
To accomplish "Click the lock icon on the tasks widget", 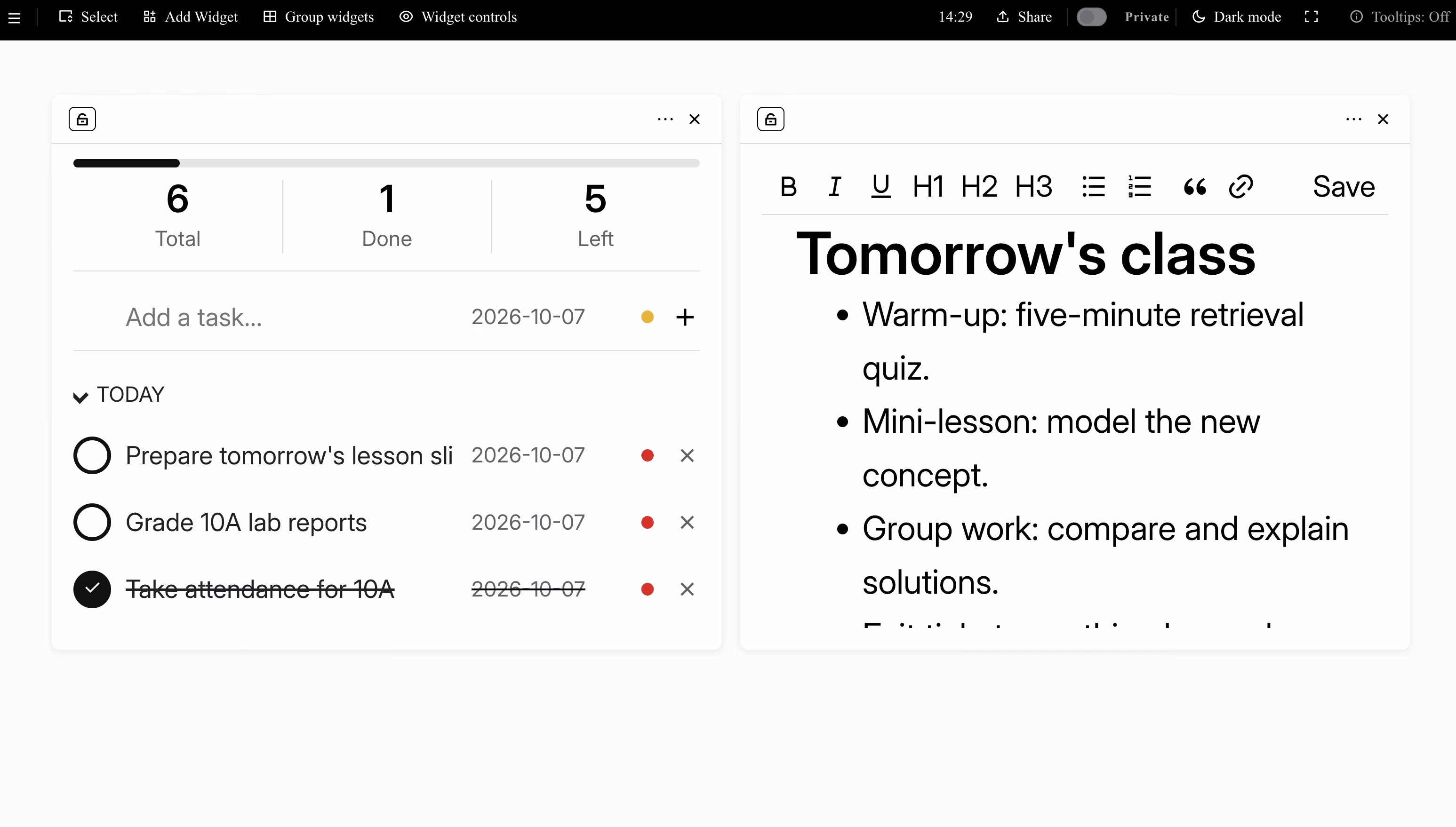I will [82, 119].
